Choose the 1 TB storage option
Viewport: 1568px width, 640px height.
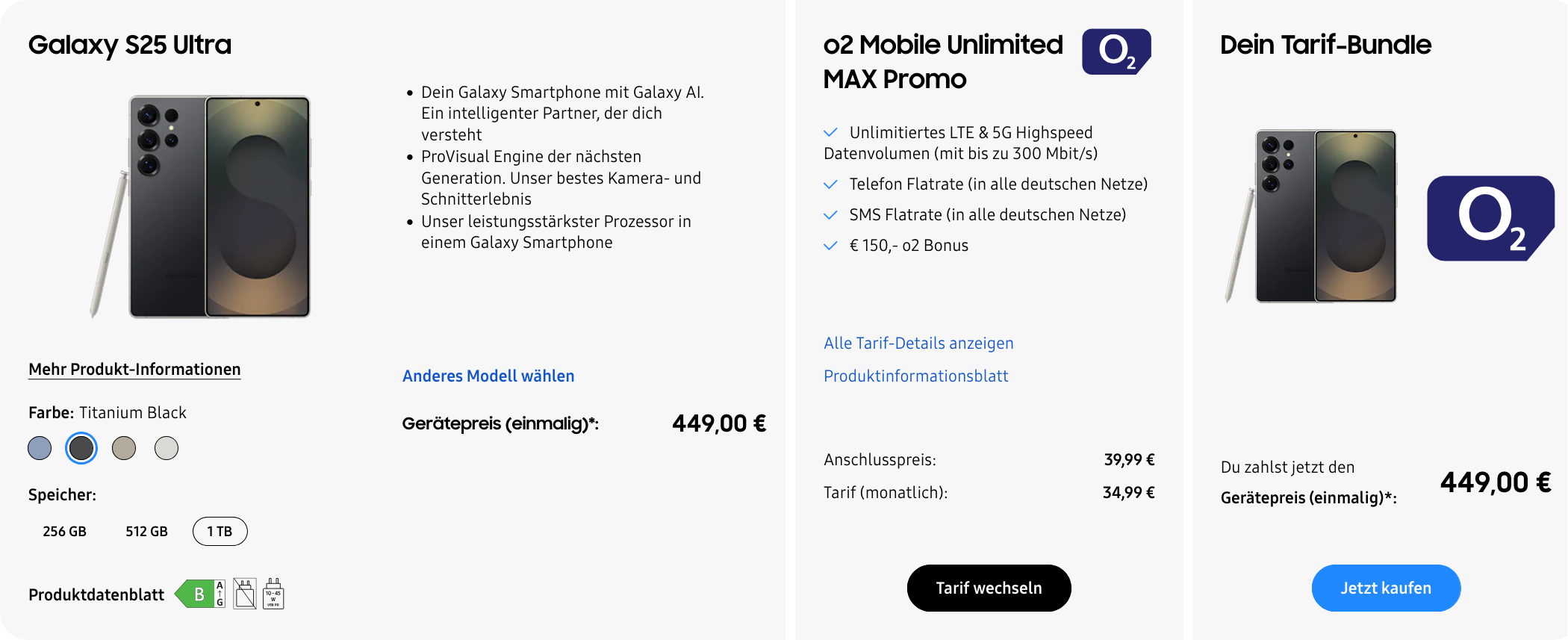(x=220, y=532)
